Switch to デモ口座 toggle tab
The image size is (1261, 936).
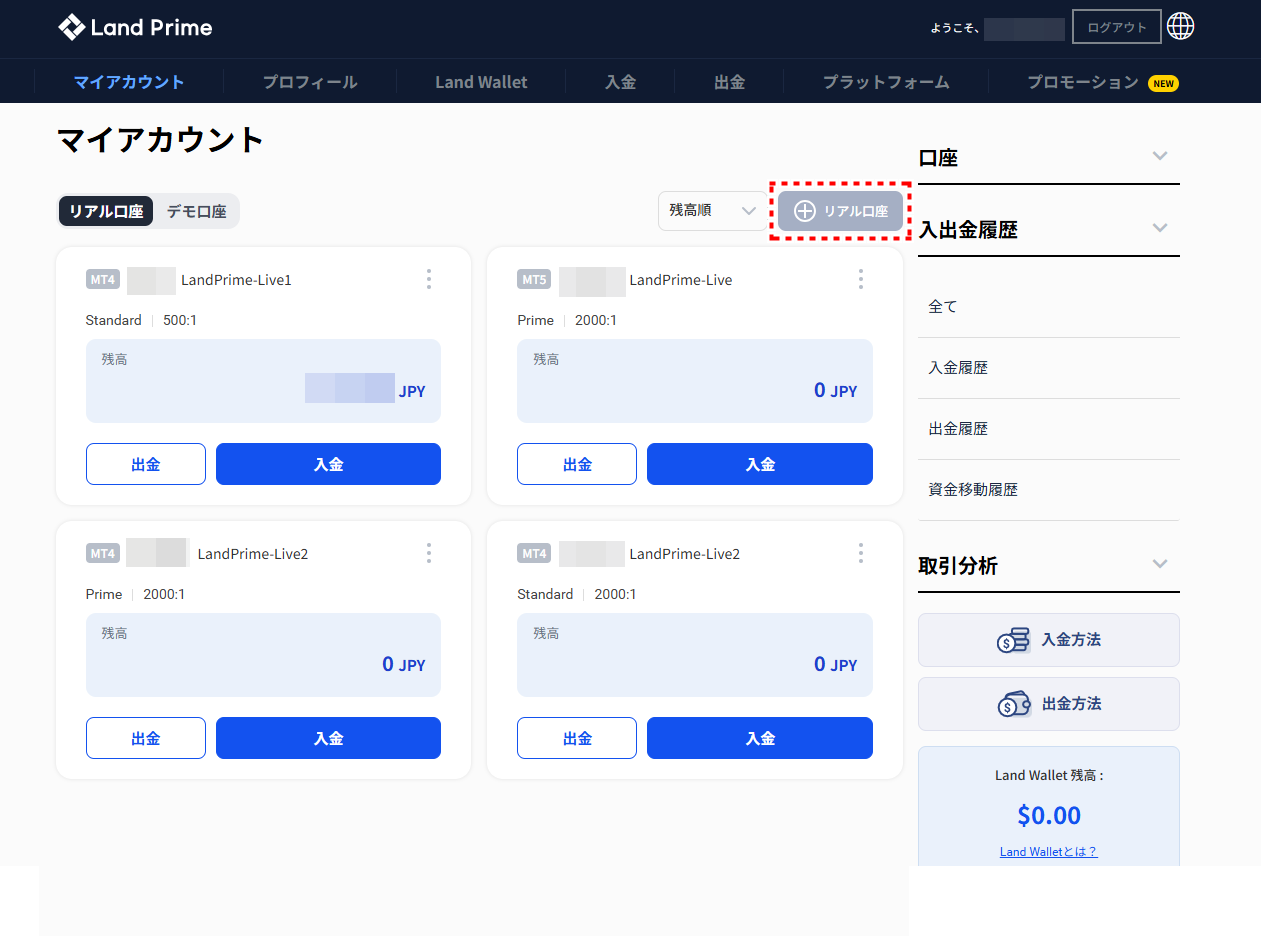[196, 211]
